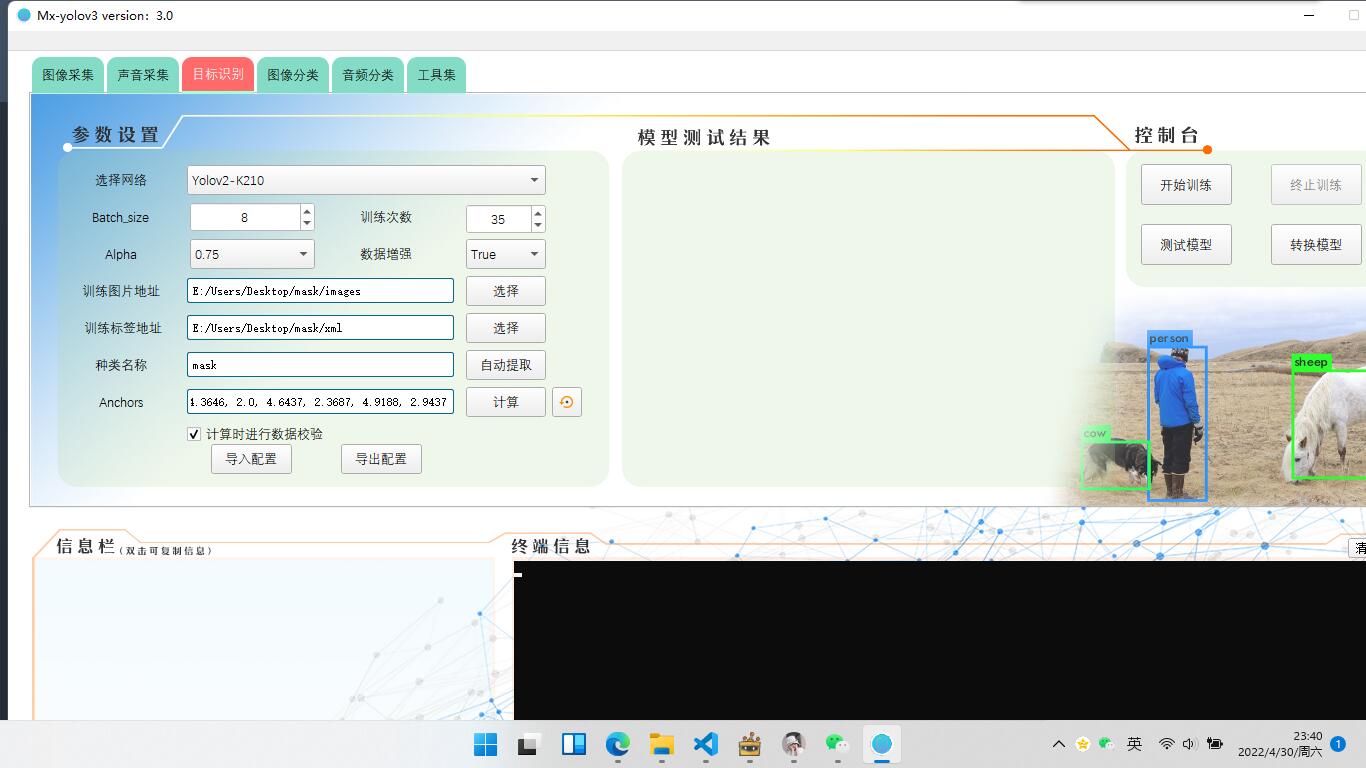Open the Alpha 0.75 dropdown
This screenshot has height=768, width=1366.
252,254
